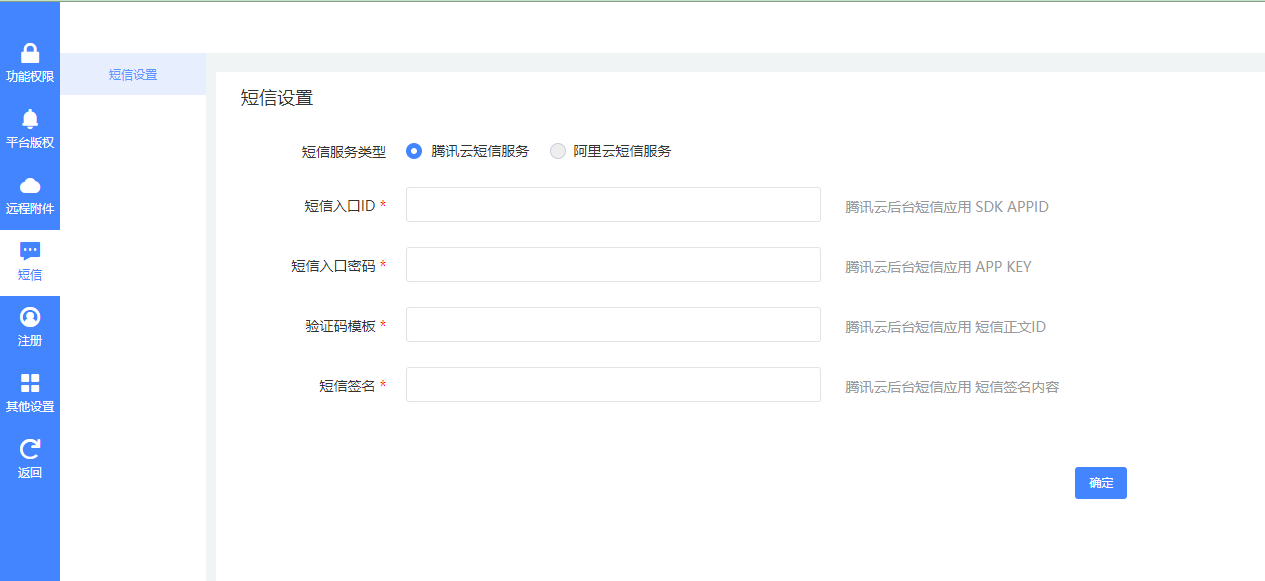1265x581 pixels.
Task: Focus the 短信签名 input field
Action: [x=613, y=384]
